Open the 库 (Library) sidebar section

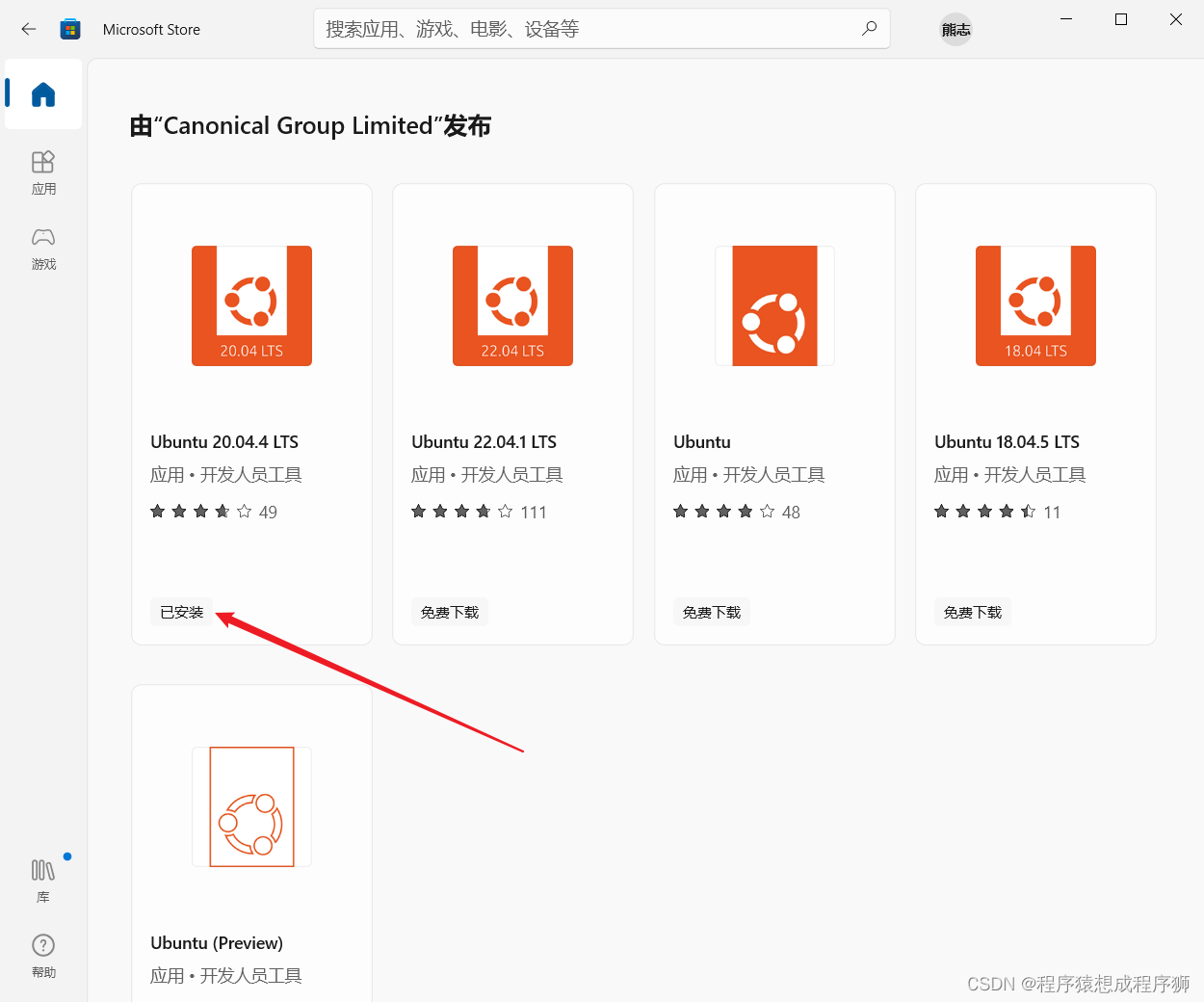[x=43, y=881]
